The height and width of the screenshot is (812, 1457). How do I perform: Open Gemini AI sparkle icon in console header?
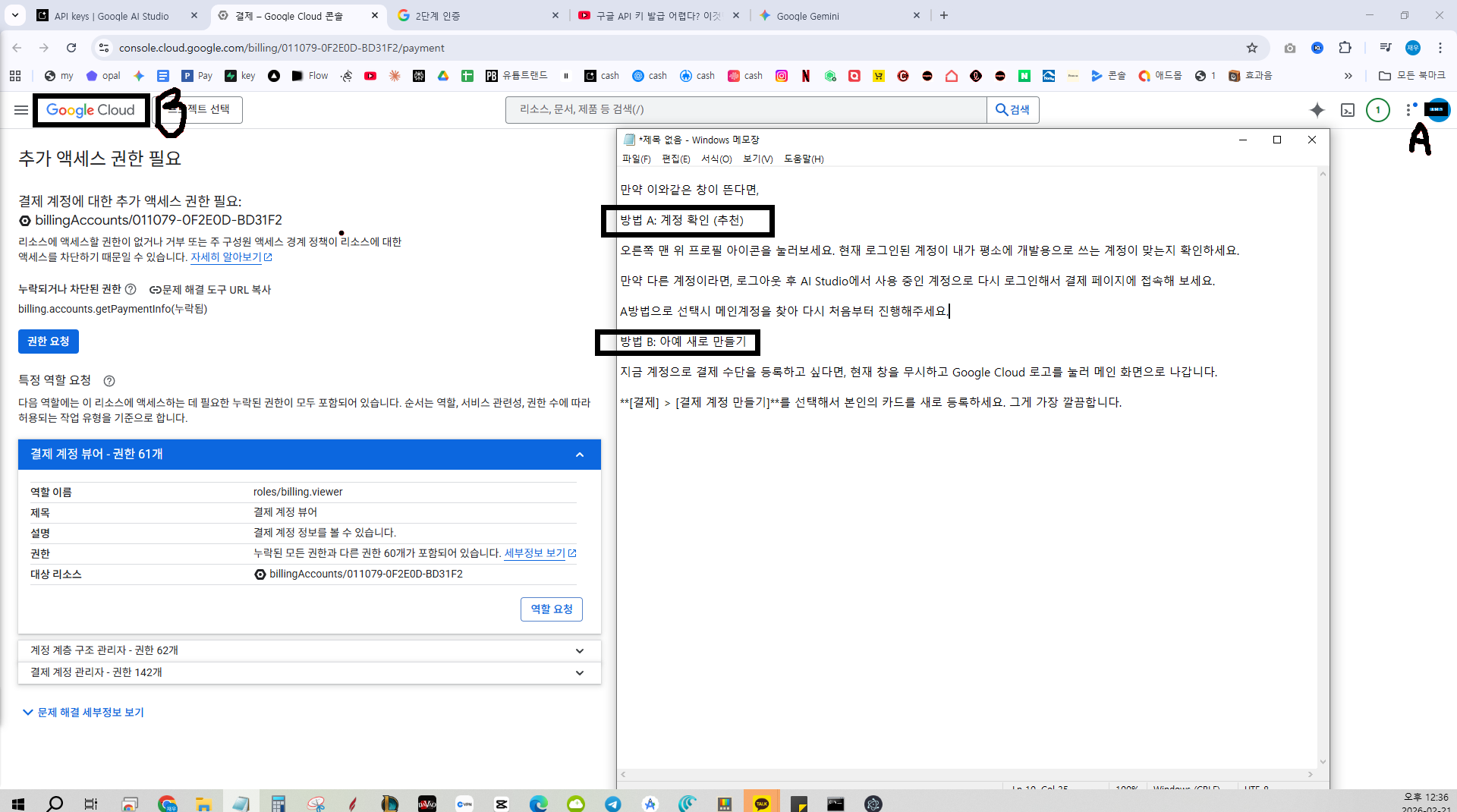tap(1317, 110)
